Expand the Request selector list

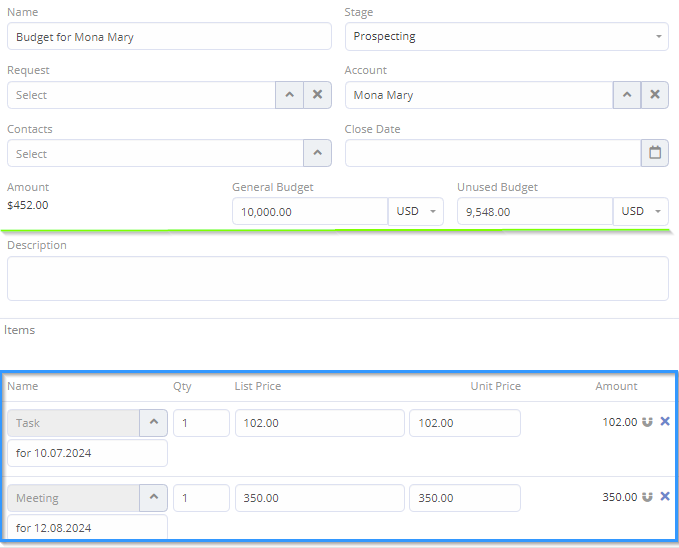click(x=290, y=95)
